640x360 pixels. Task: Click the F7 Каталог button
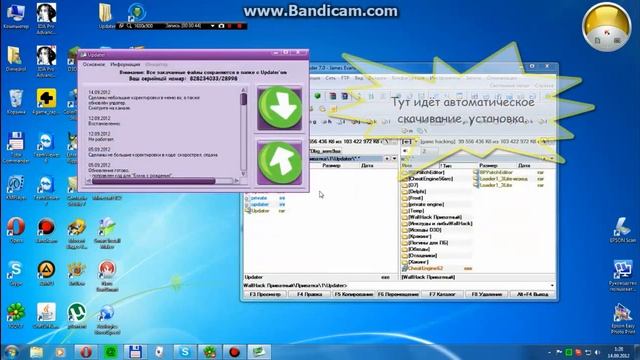tap(442, 294)
